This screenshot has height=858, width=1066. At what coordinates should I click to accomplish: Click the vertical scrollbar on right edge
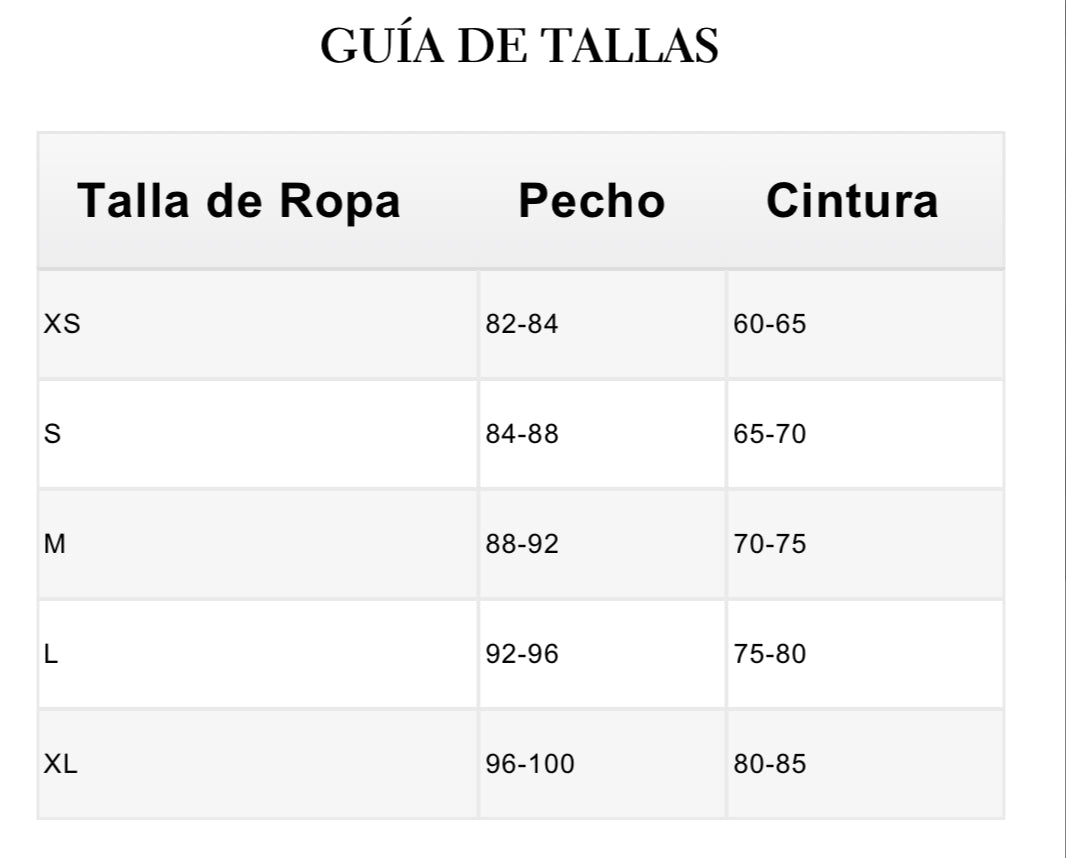point(1064,429)
